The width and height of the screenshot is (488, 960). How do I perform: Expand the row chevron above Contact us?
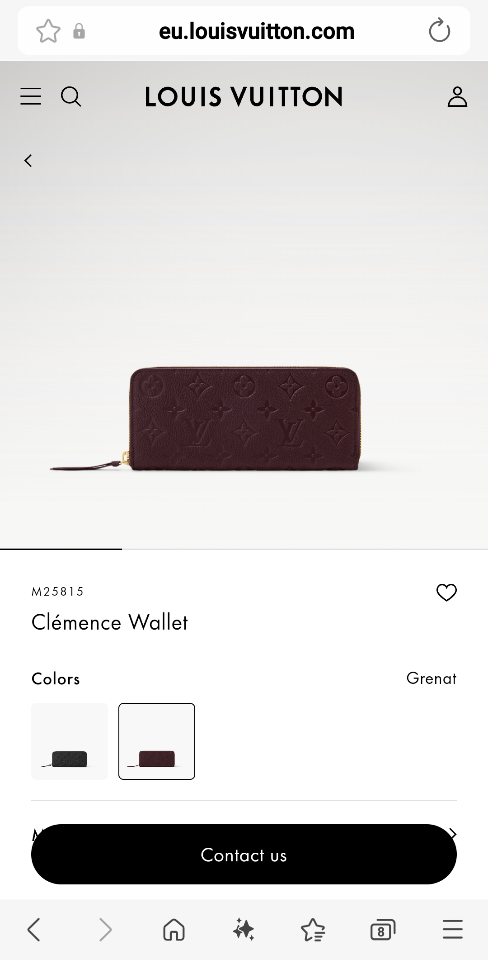[x=452, y=833]
